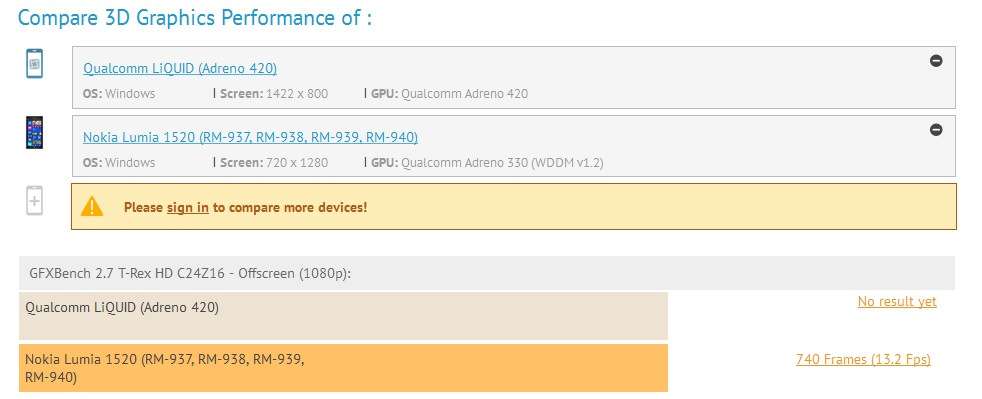The width and height of the screenshot is (982, 399).
Task: Open the Qualcomm LiQUID (Adreno 420) link
Action: click(180, 68)
